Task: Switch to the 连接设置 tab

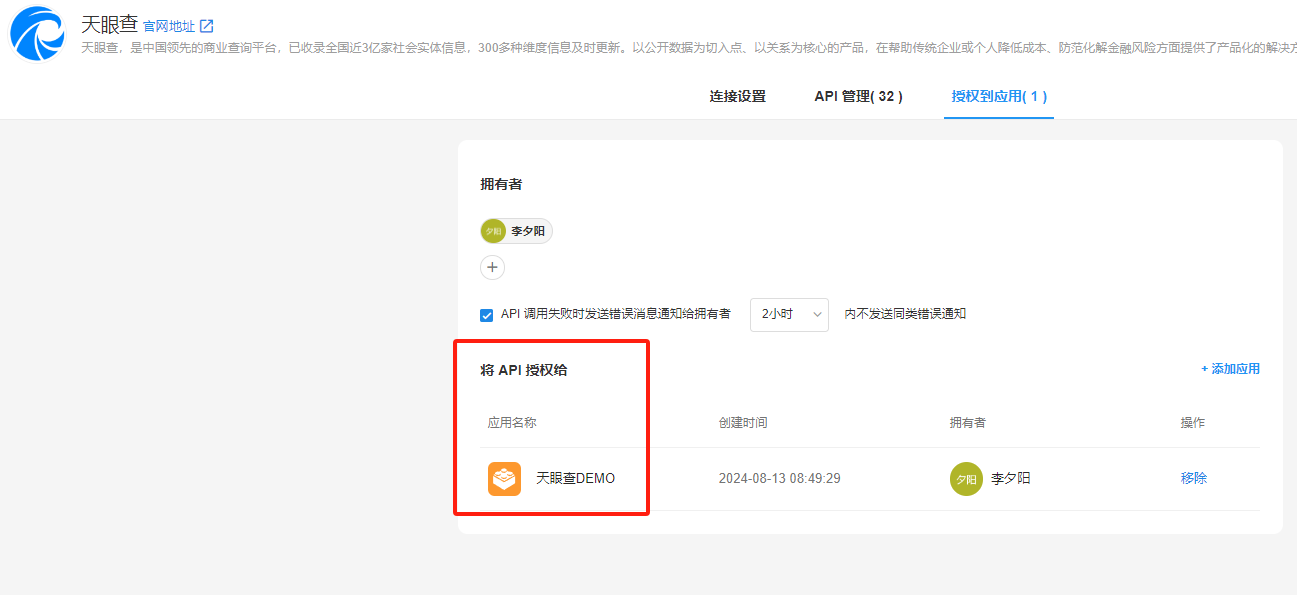Action: 737,96
